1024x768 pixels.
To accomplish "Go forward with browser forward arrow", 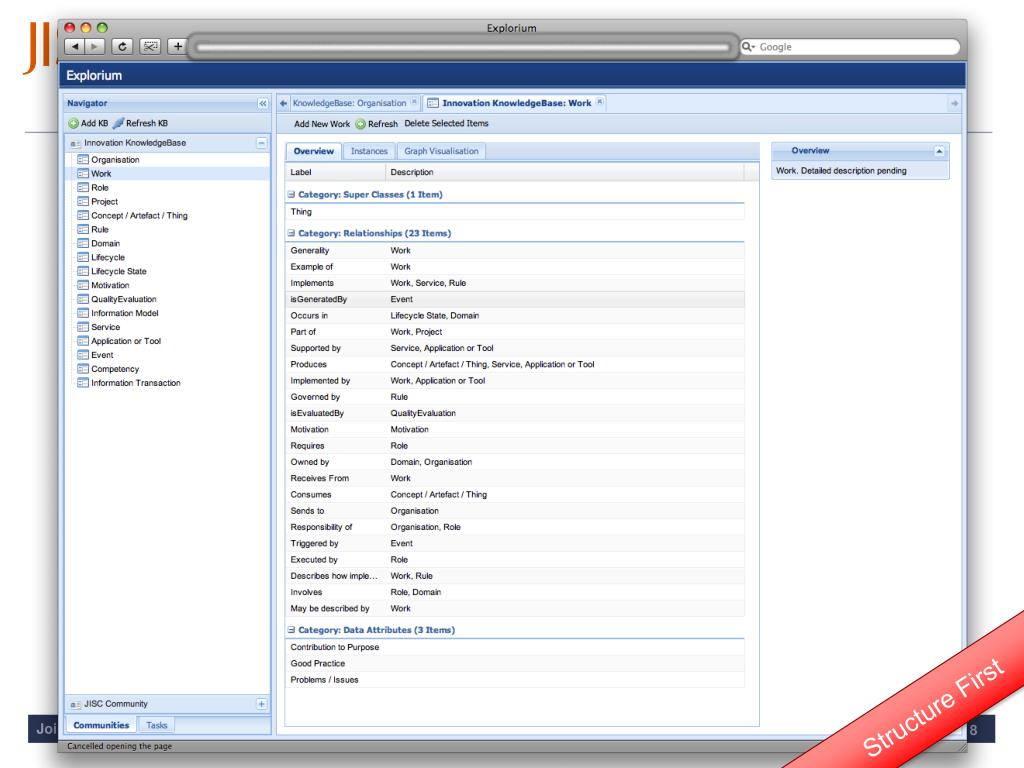I will pyautogui.click(x=95, y=46).
